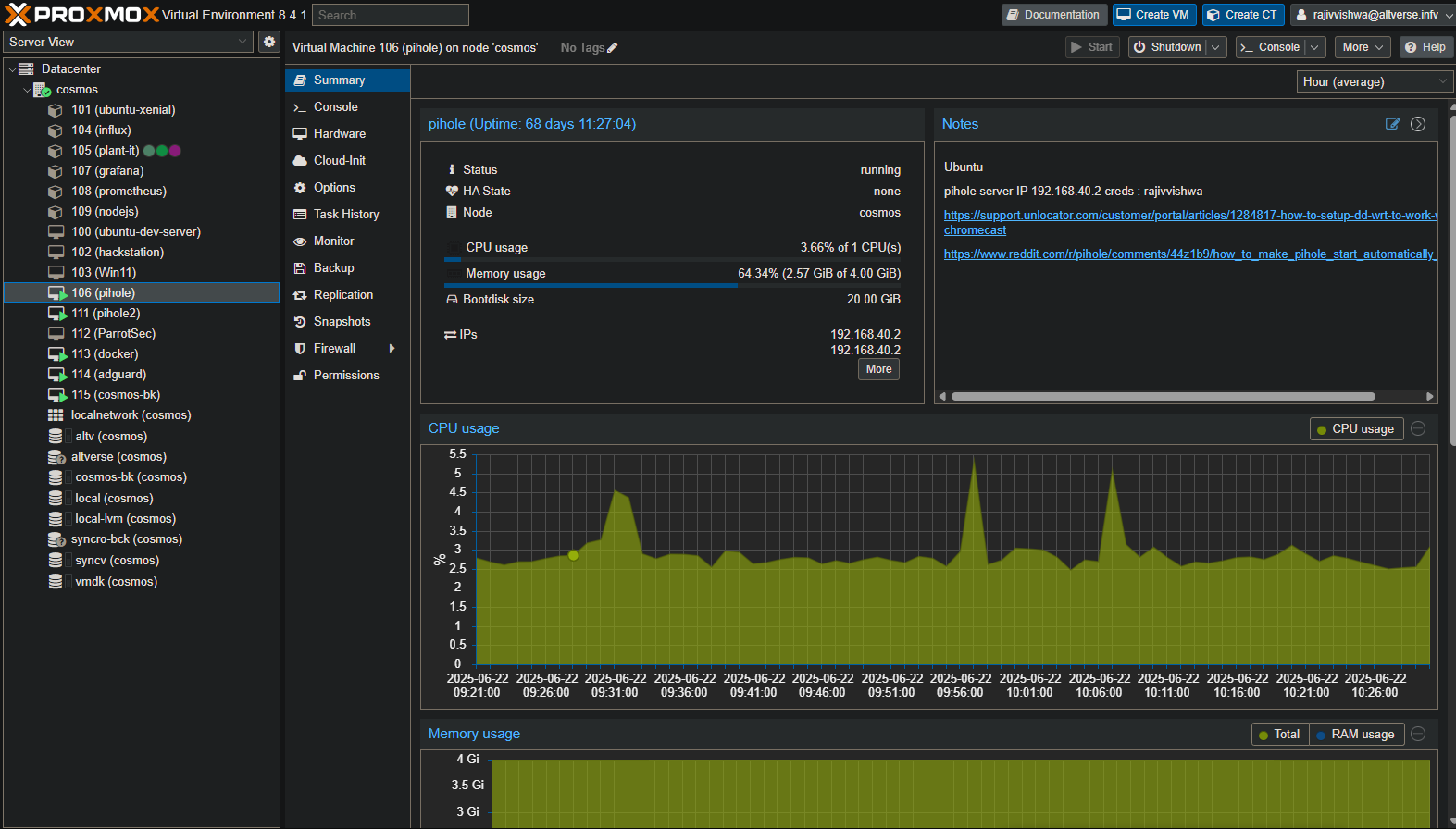The image size is (1456, 829).
Task: Switch to the Hardware tab
Action: (339, 134)
